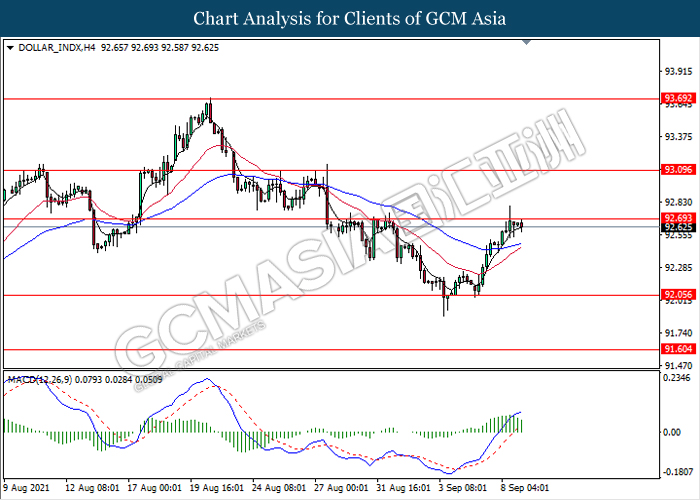This screenshot has height=500, width=700.
Task: Open the DOLLAR_INDX symbol dropdown triangle
Action: [x=10, y=48]
